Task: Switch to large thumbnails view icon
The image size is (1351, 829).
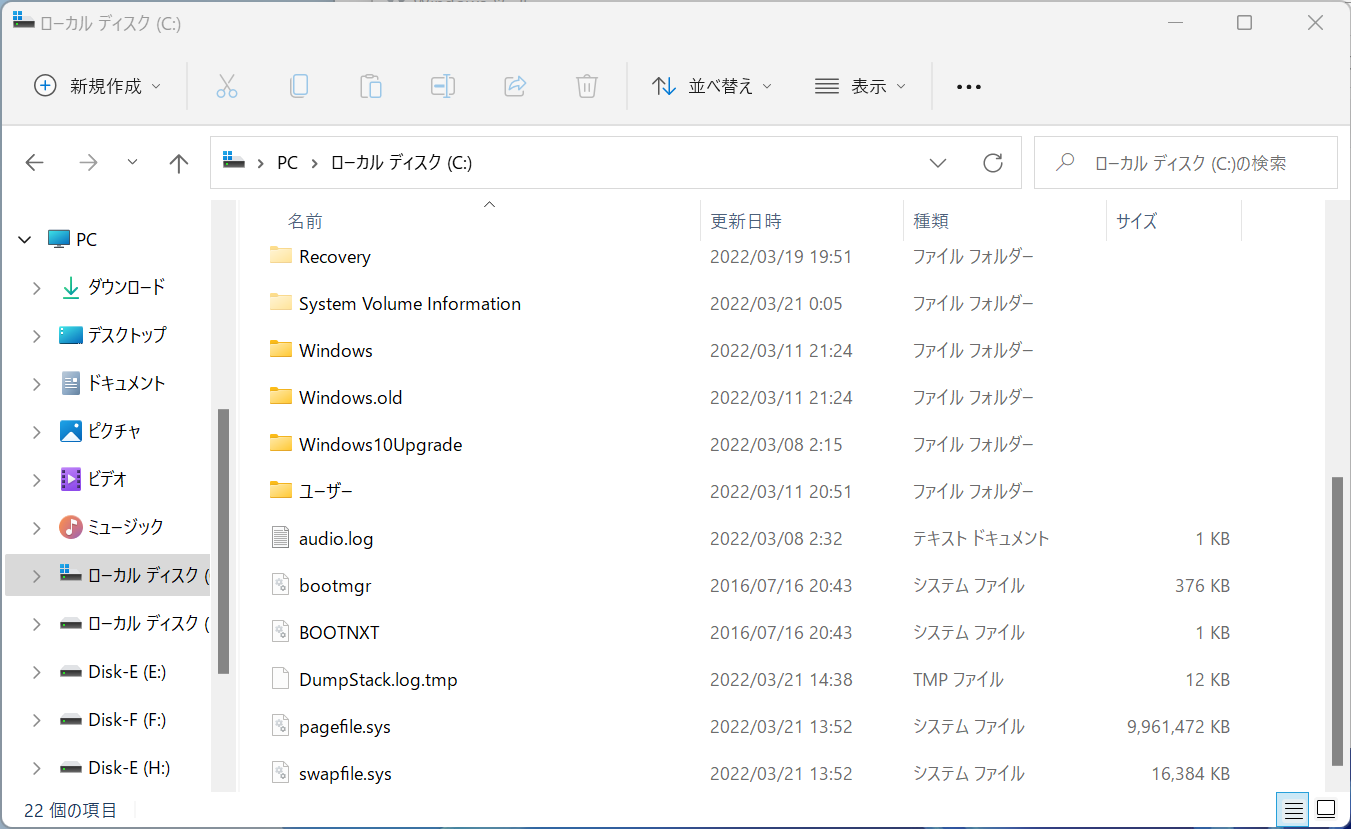Action: pyautogui.click(x=1326, y=809)
